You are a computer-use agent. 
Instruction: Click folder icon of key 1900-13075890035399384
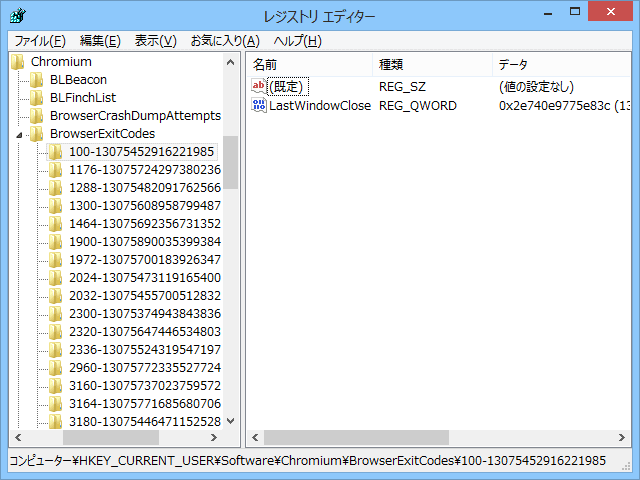(x=56, y=242)
